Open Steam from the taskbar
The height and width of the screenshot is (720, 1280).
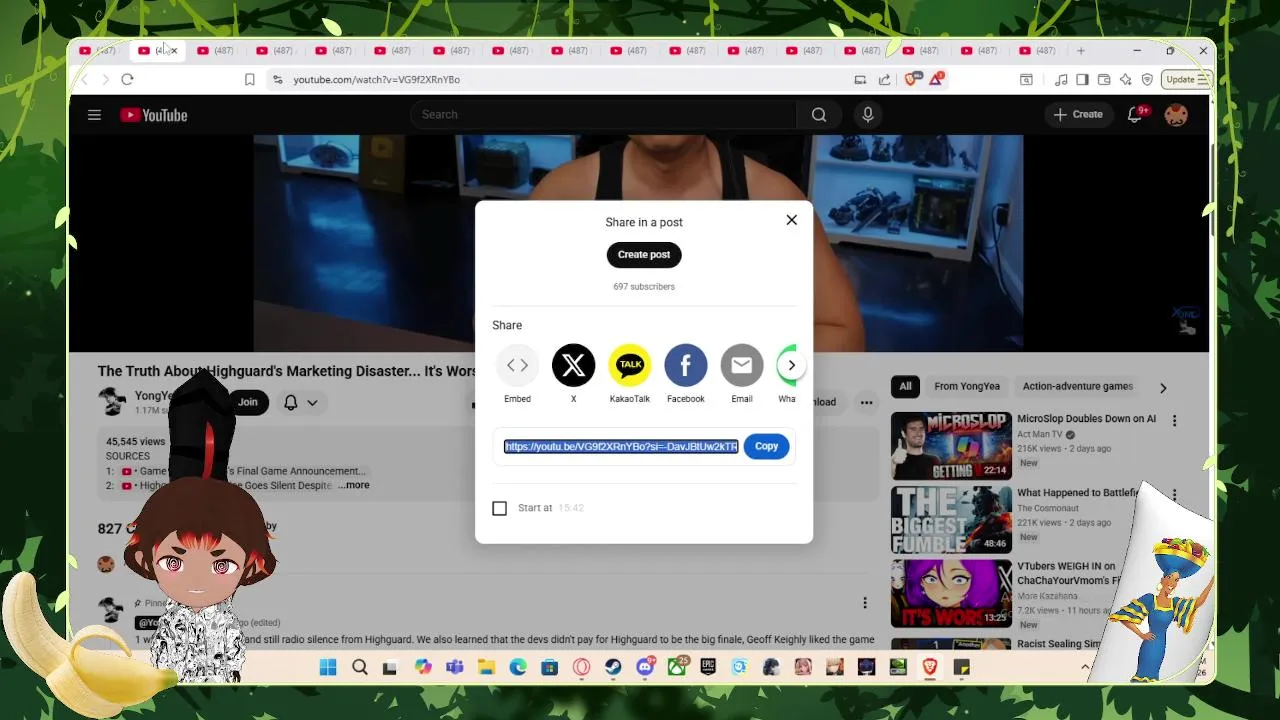(x=612, y=667)
